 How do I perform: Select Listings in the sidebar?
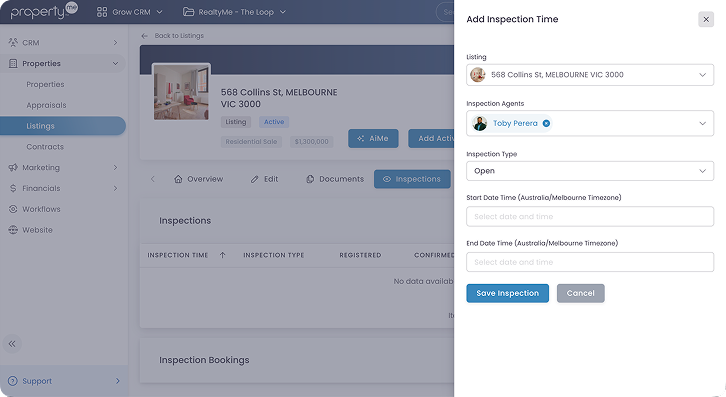(63, 126)
